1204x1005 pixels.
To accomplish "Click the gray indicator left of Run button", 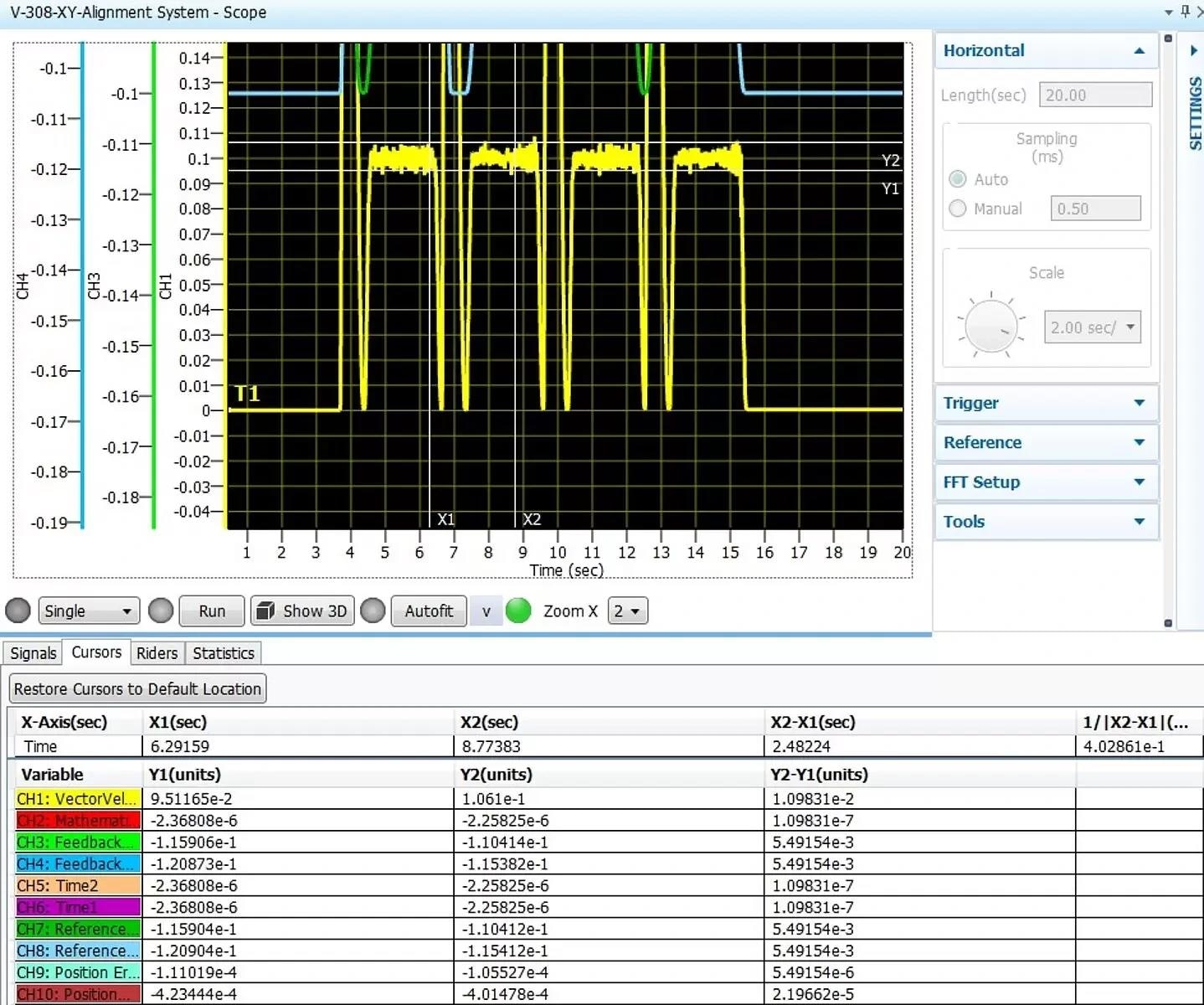I will click(x=161, y=611).
